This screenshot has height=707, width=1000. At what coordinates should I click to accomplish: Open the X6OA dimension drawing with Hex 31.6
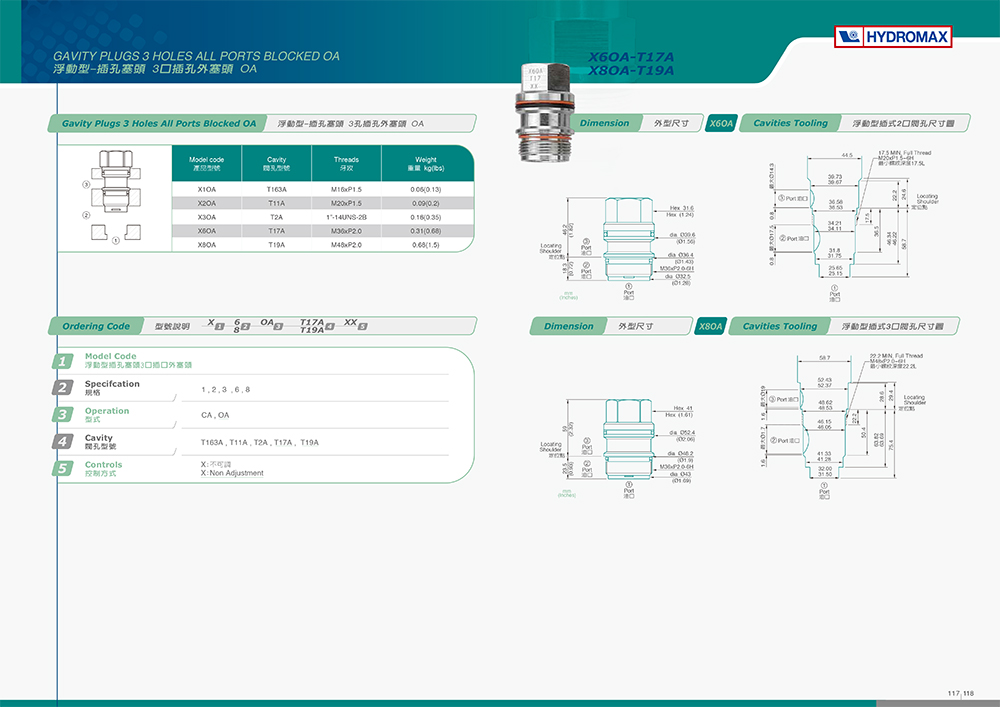click(x=619, y=247)
